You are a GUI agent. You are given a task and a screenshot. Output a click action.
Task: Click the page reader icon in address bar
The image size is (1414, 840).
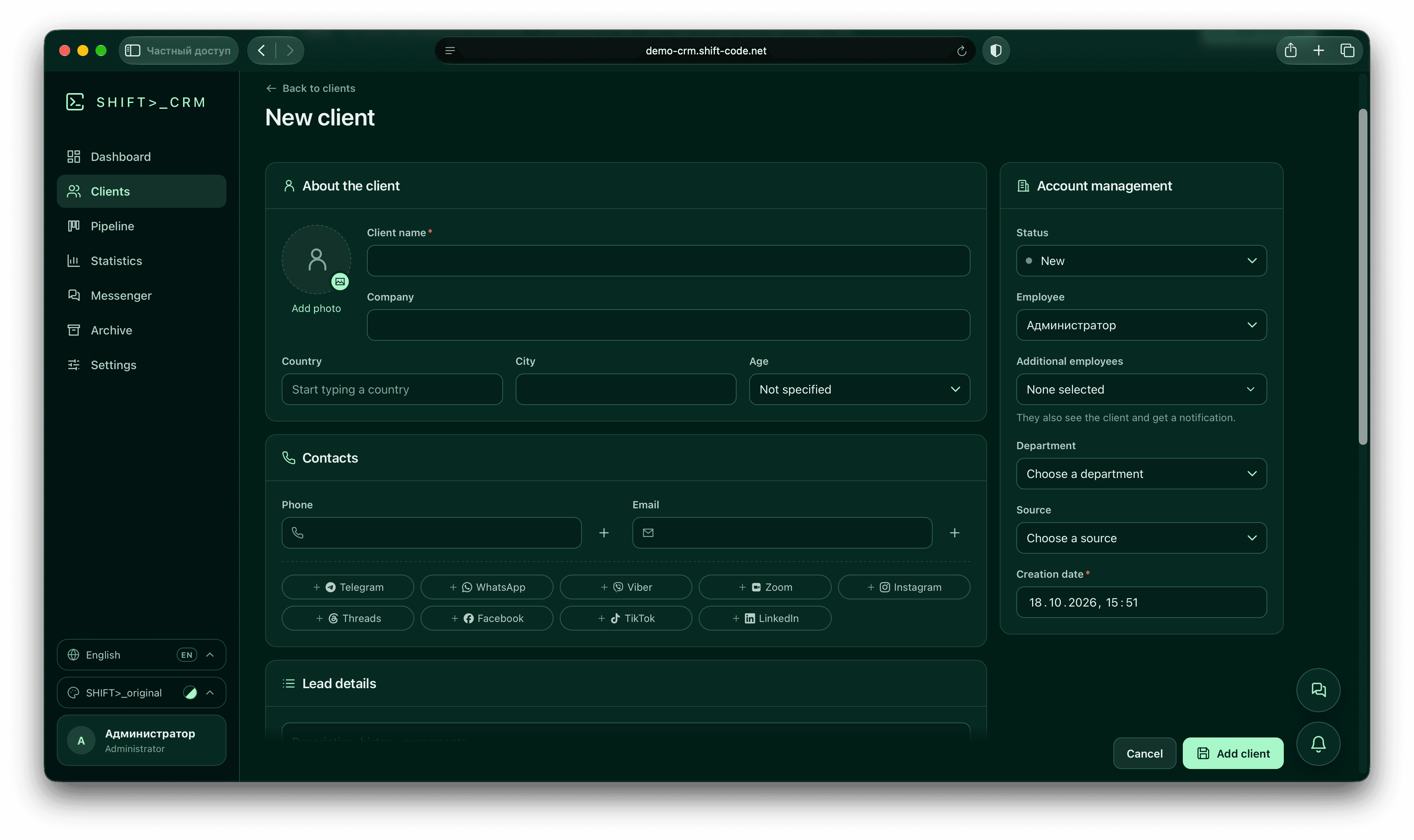pyautogui.click(x=450, y=51)
